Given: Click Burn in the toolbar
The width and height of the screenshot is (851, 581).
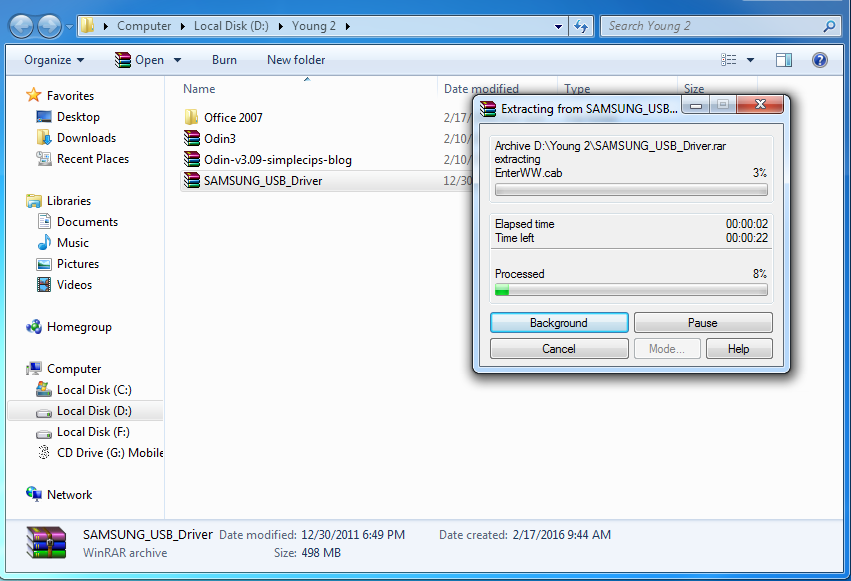Looking at the screenshot, I should 224,60.
